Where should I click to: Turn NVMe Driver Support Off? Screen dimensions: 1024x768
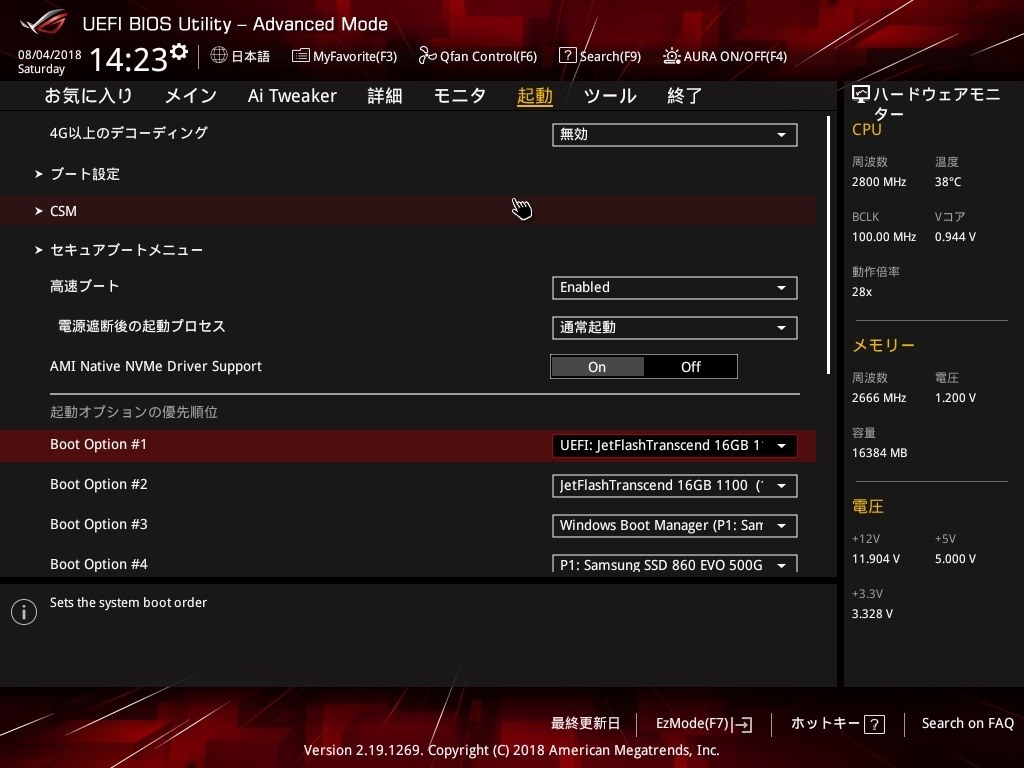[690, 367]
